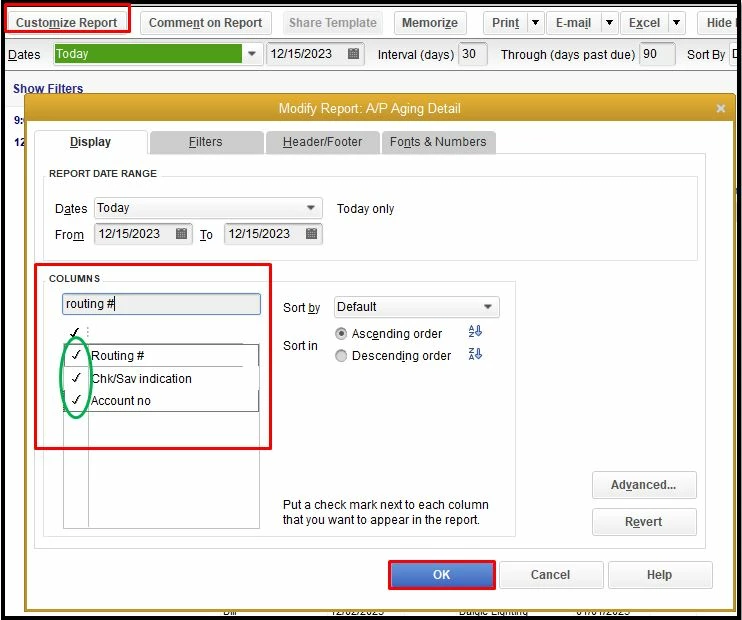This screenshot has height=620, width=742.
Task: Click the Z-A descending sort icon
Action: 475,354
